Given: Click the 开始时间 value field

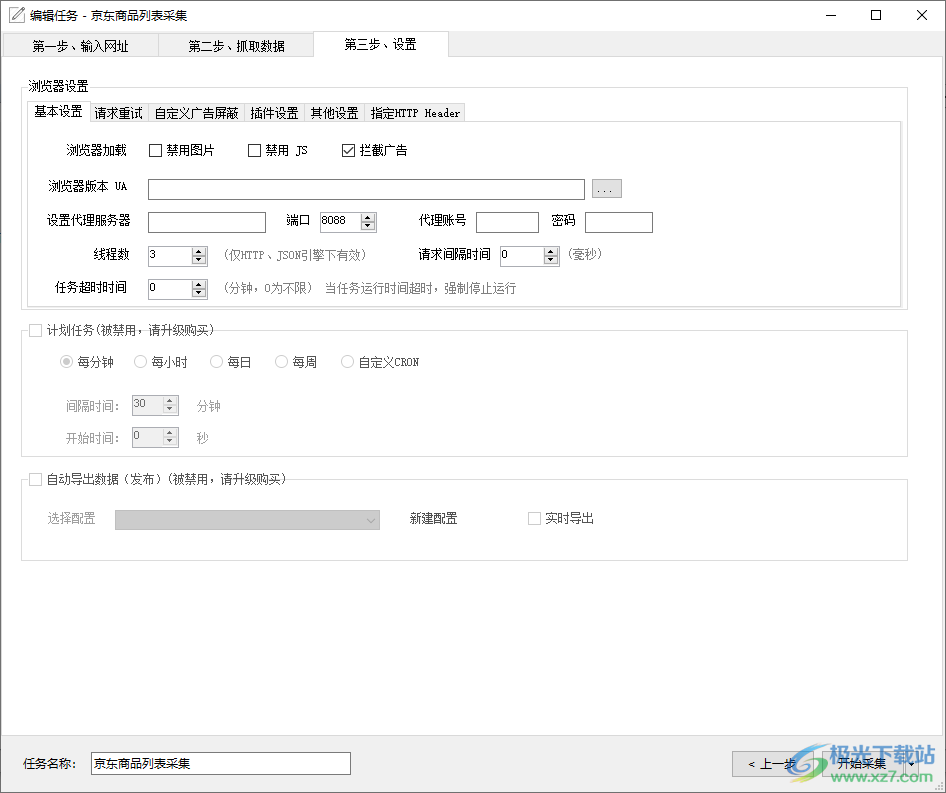Looking at the screenshot, I should coord(147,437).
